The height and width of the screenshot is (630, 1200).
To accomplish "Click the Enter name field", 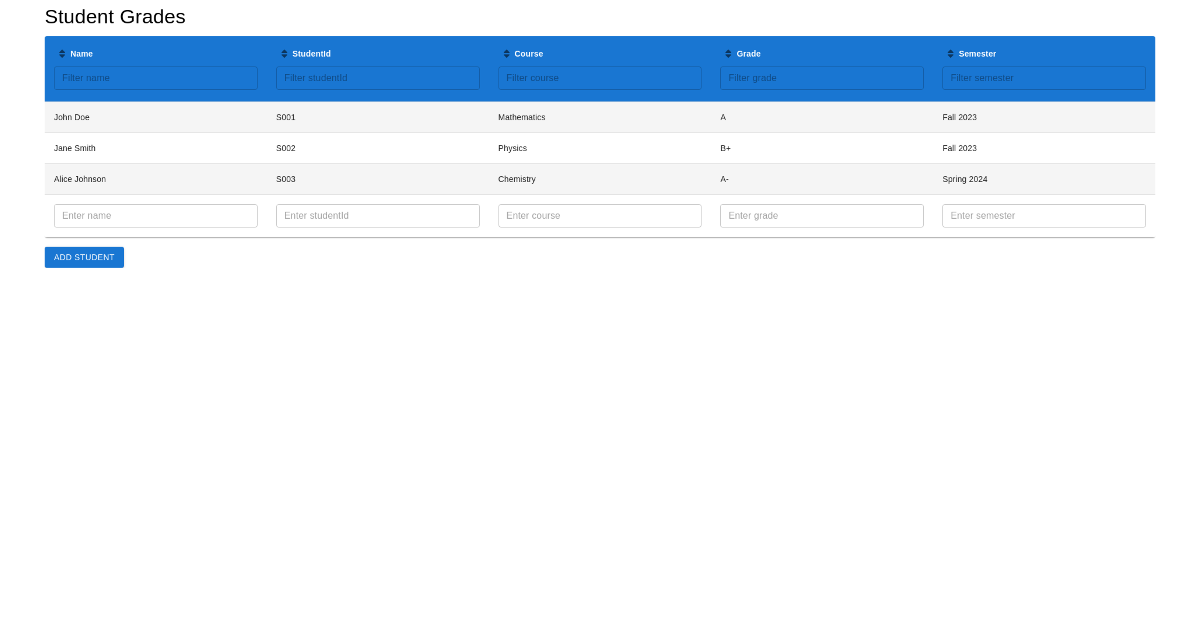I will tap(156, 215).
